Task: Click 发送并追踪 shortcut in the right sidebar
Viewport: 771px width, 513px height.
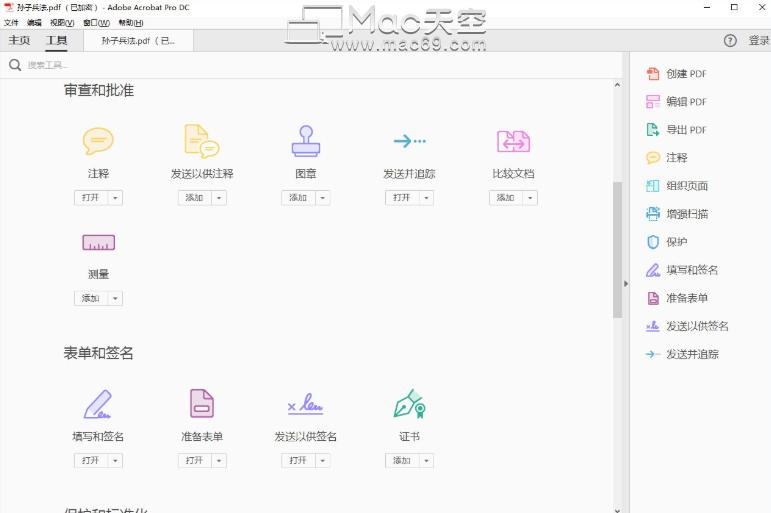Action: pos(682,354)
